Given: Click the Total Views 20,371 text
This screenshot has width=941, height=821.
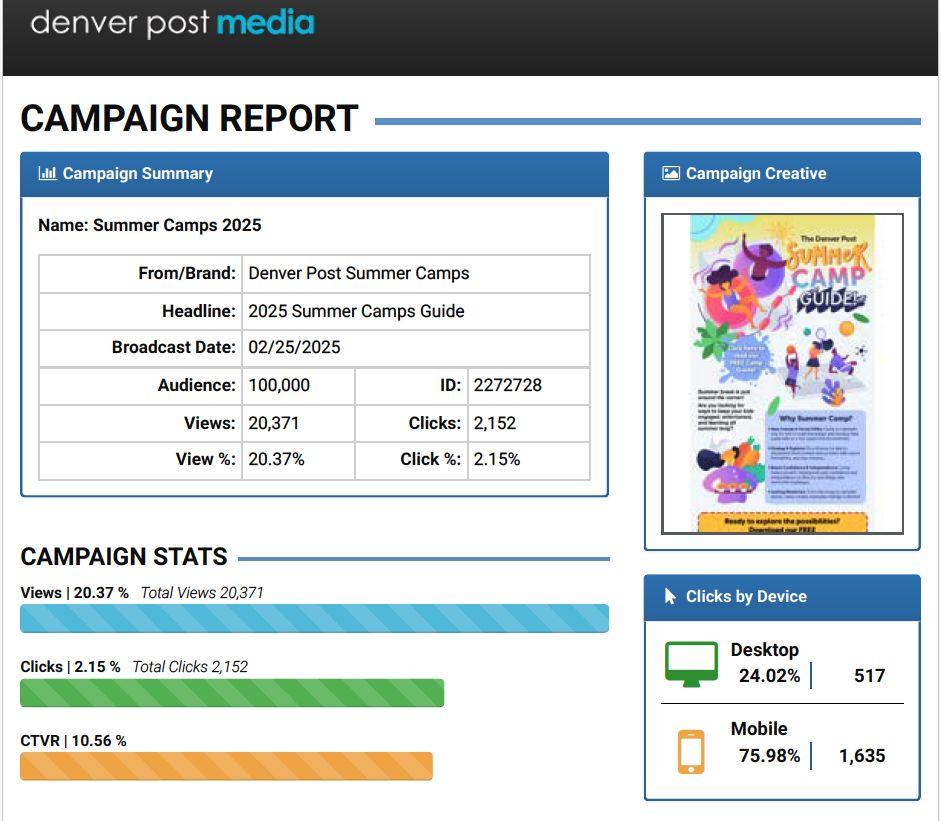Looking at the screenshot, I should pyautogui.click(x=202, y=593).
